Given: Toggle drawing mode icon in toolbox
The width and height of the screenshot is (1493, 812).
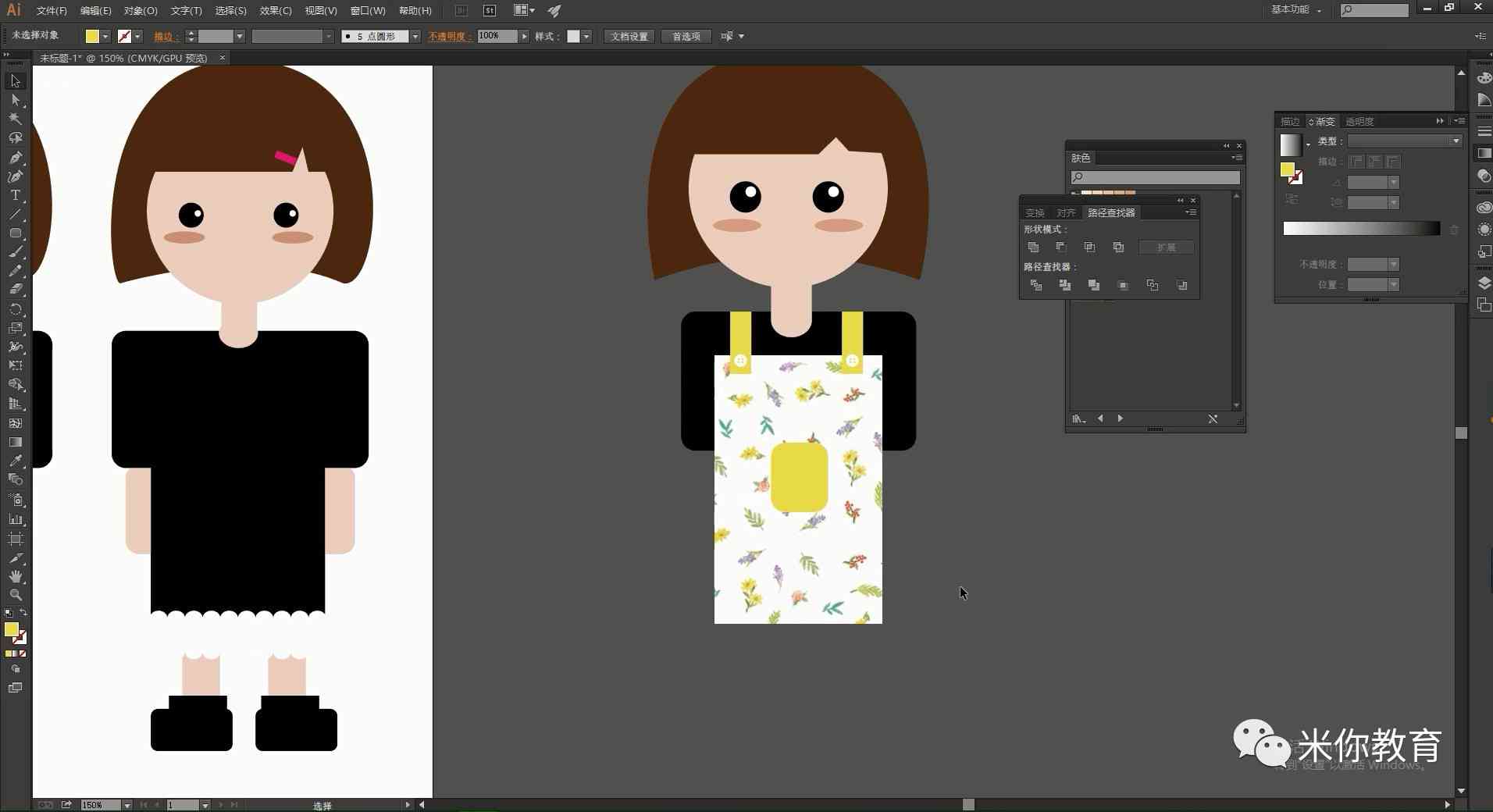Looking at the screenshot, I should [x=15, y=669].
